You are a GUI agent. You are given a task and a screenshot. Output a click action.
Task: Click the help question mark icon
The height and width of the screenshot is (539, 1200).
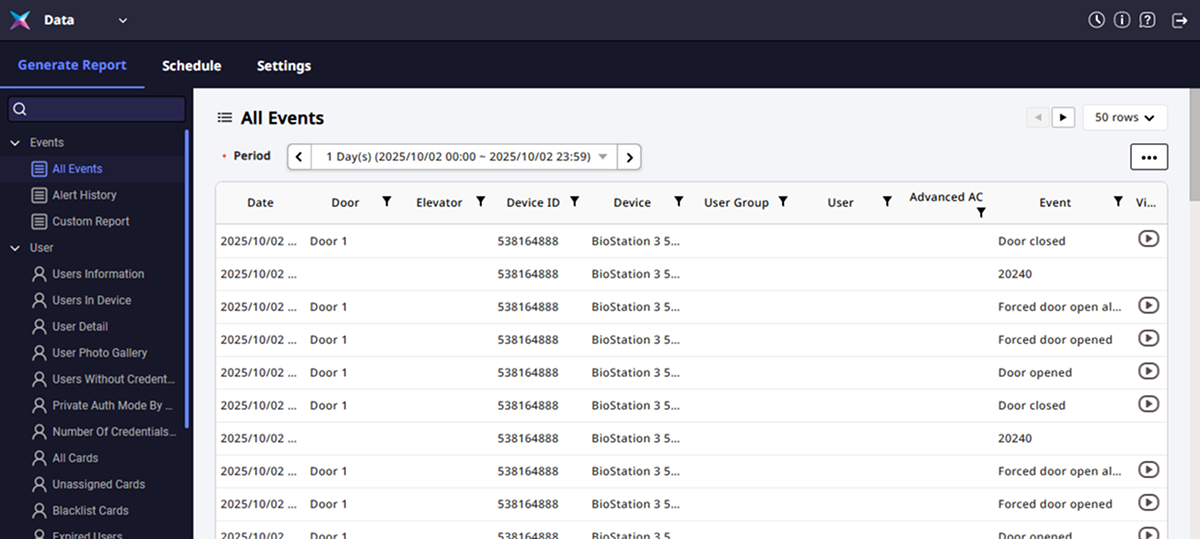1147,20
